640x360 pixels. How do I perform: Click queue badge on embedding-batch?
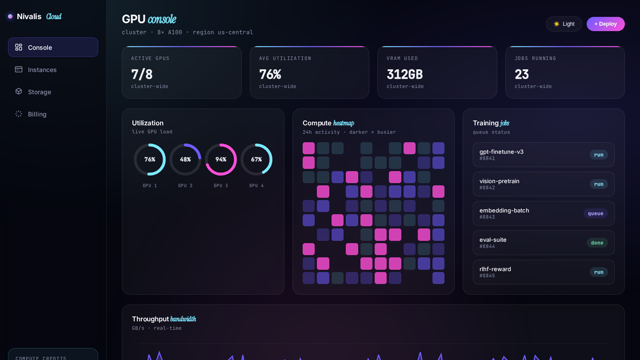[596, 213]
